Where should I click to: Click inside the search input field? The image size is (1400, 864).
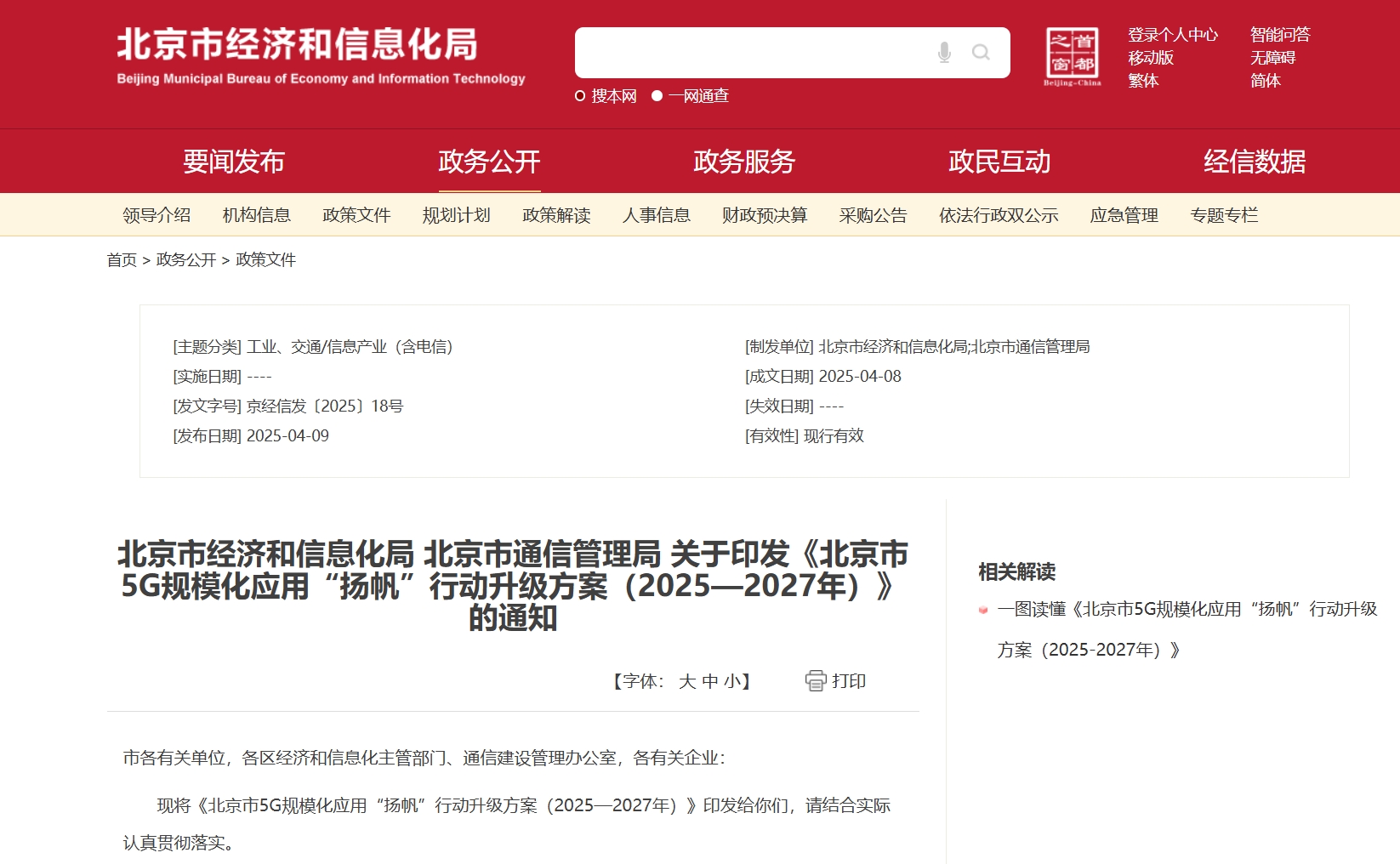tap(748, 53)
